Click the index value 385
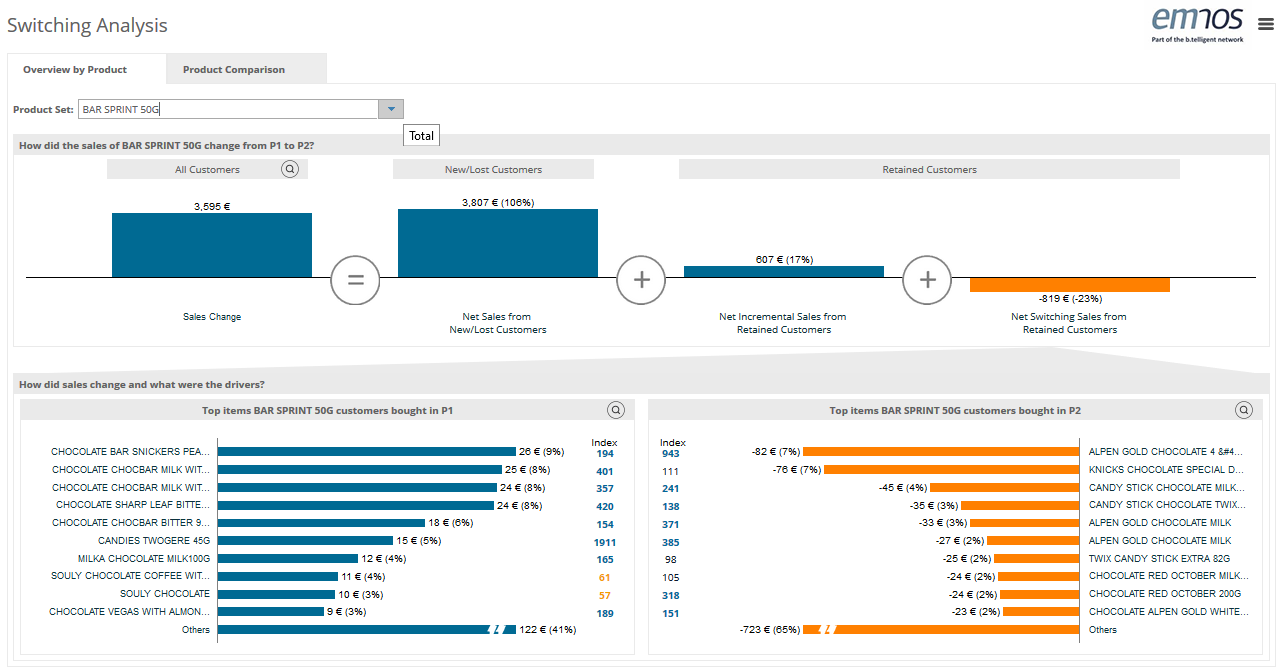 point(670,542)
